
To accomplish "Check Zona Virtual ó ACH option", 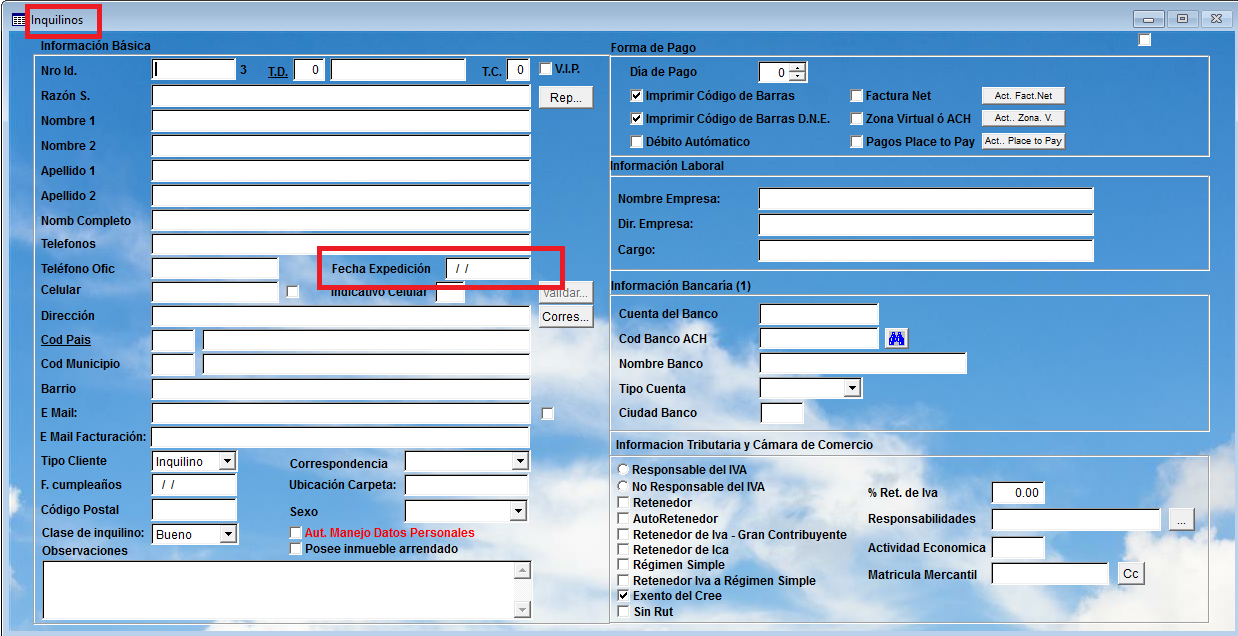I will coord(857,119).
